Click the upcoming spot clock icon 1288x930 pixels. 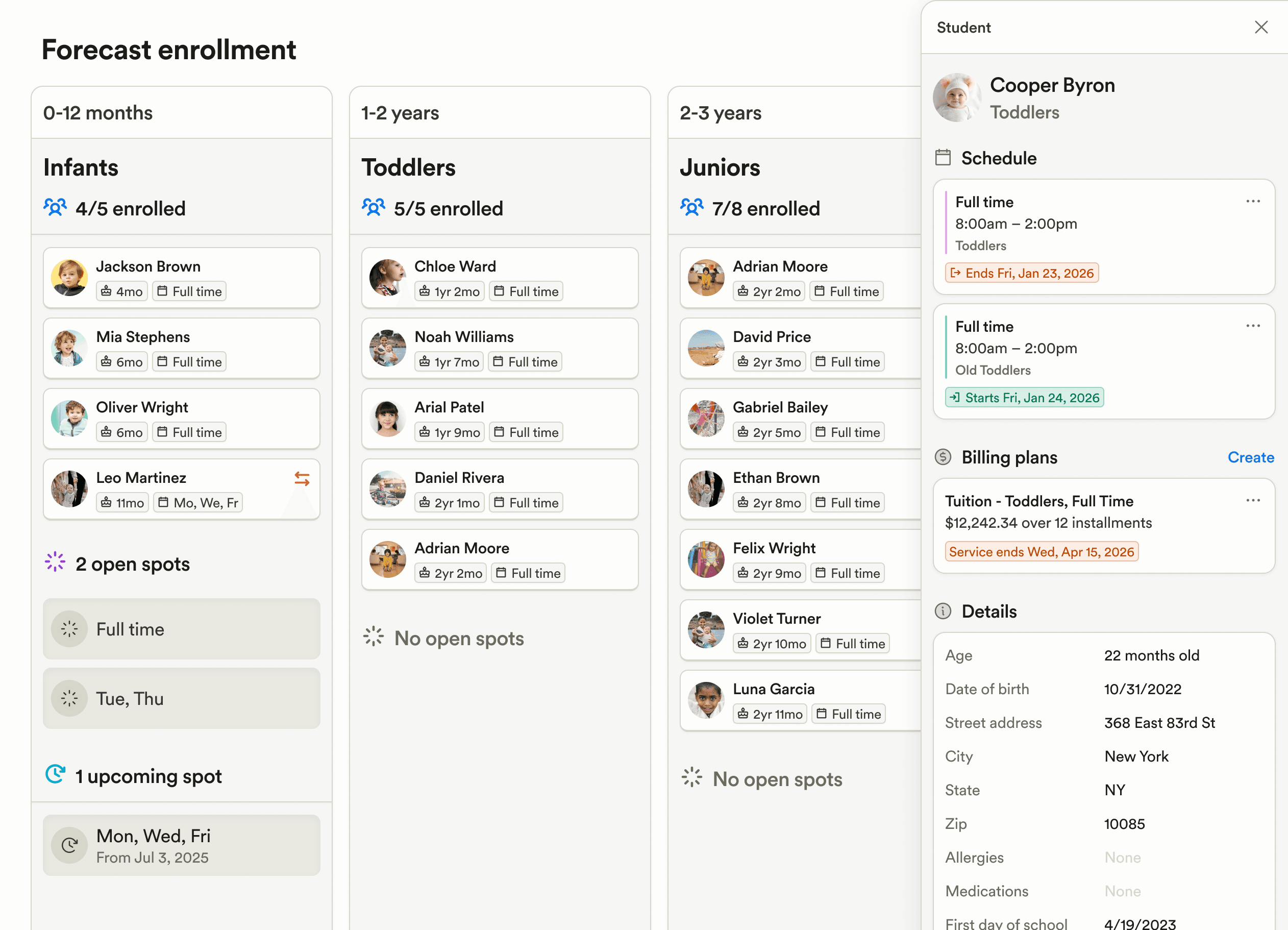click(55, 774)
